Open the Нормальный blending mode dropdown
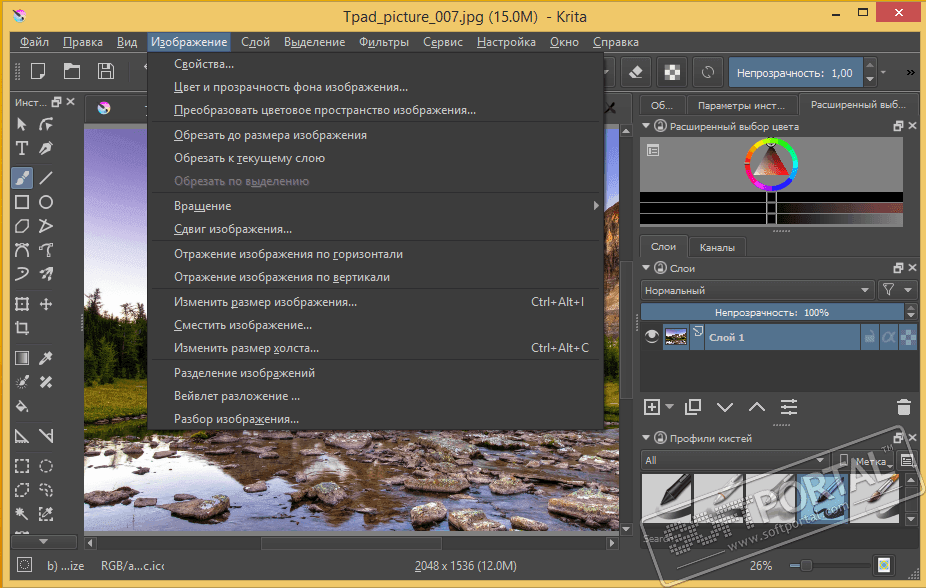926x588 pixels. pos(757,290)
